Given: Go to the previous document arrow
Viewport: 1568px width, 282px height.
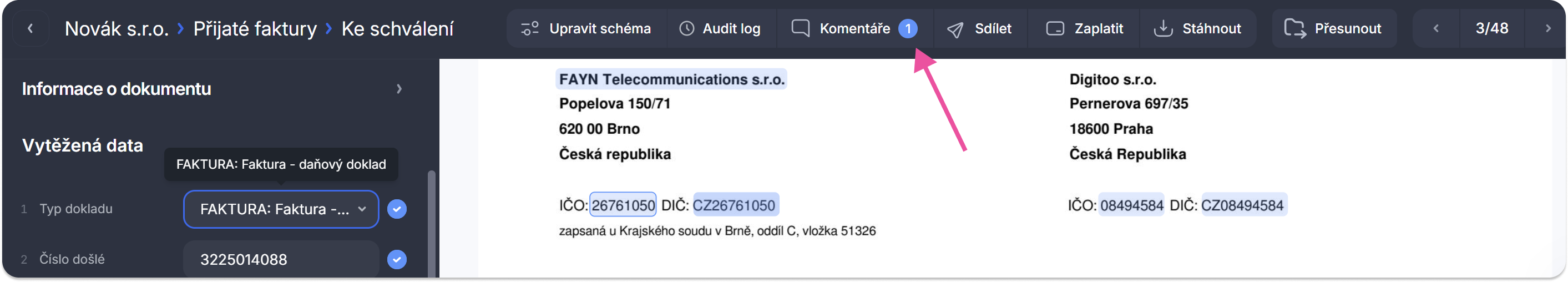Looking at the screenshot, I should 1436,28.
